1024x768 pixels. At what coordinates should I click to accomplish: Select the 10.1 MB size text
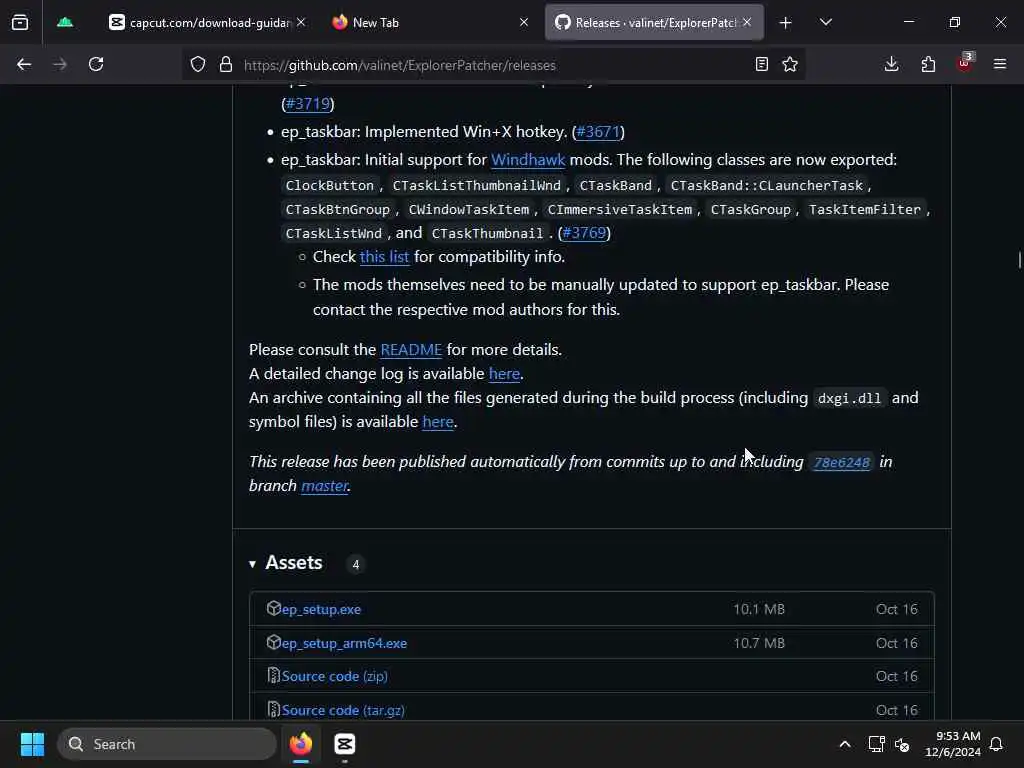(759, 609)
